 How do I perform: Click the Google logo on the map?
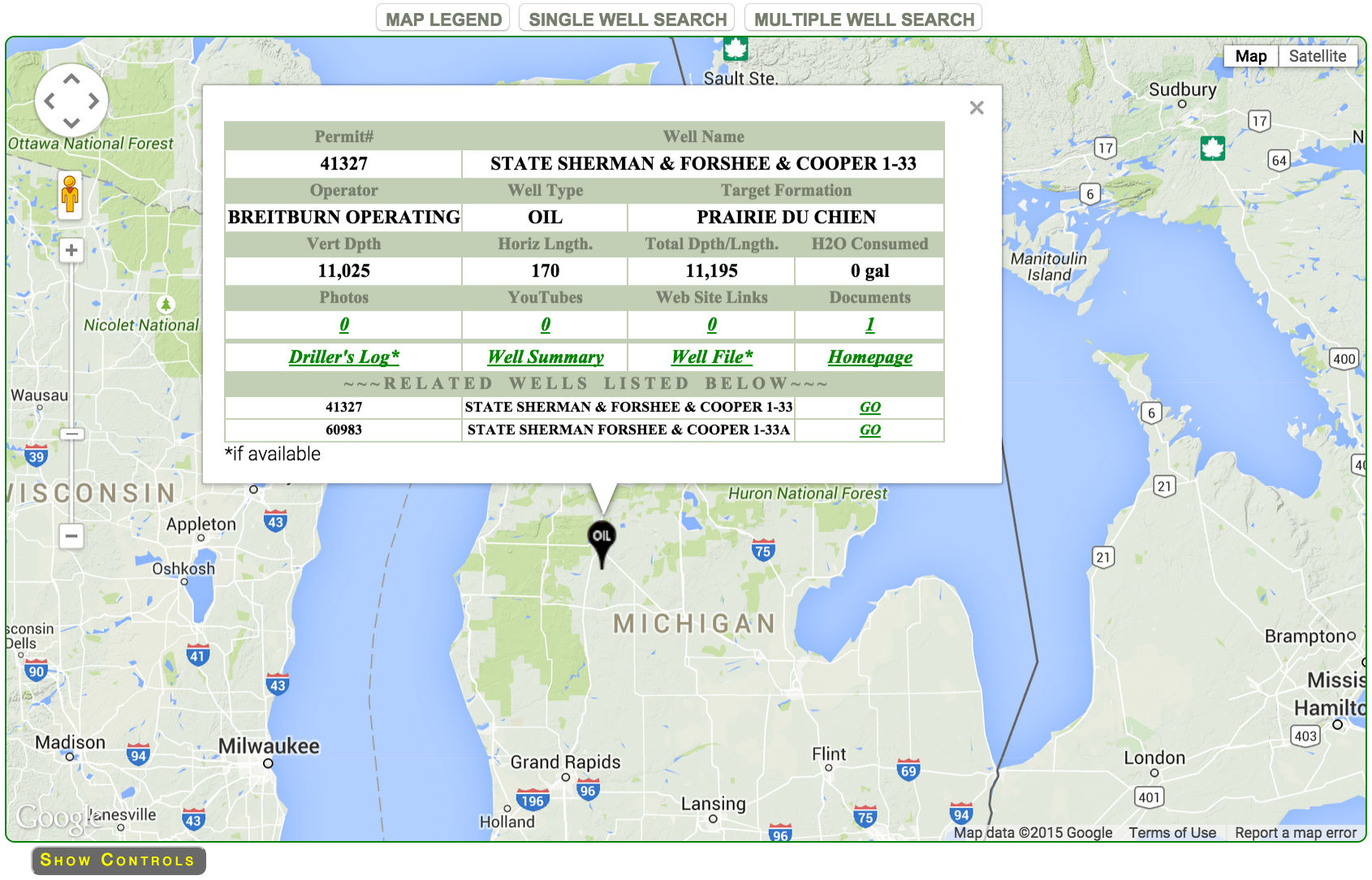tap(55, 817)
